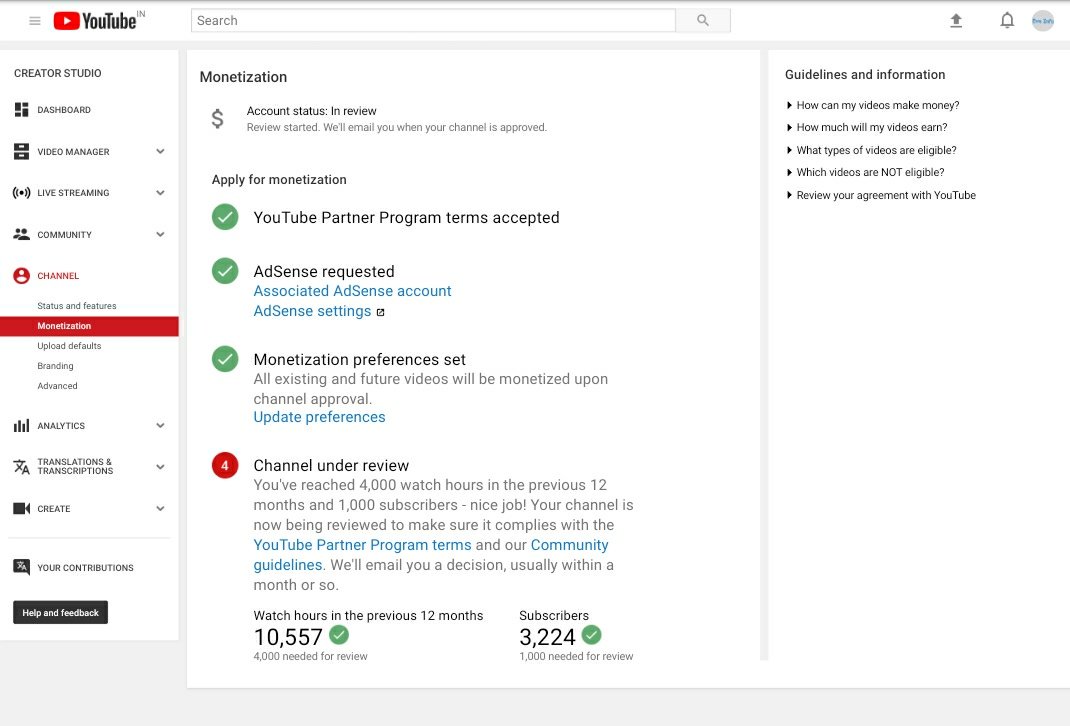
Task: Expand the Analytics chevron
Action: [160, 425]
